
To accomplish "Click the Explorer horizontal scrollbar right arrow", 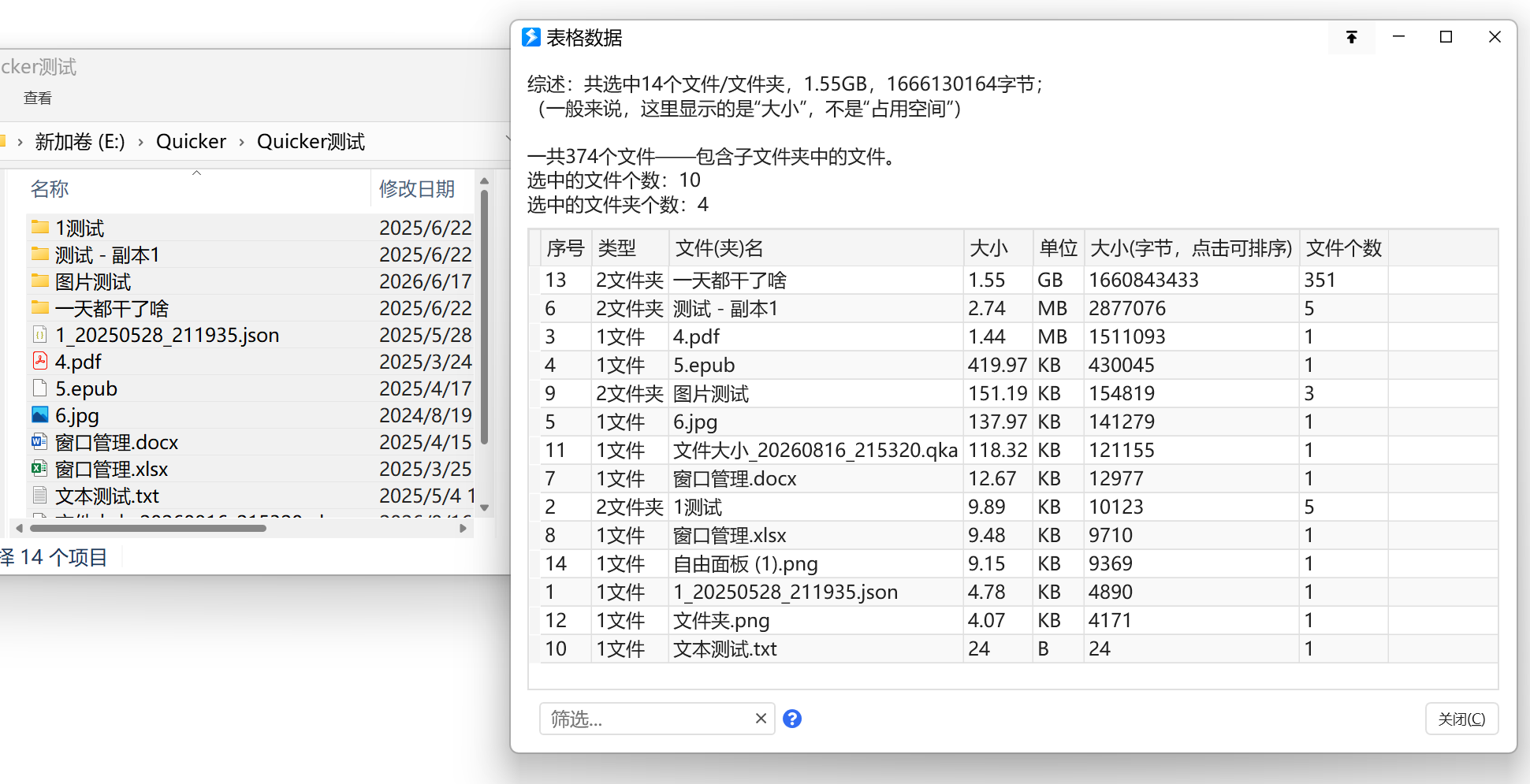I will click(463, 528).
